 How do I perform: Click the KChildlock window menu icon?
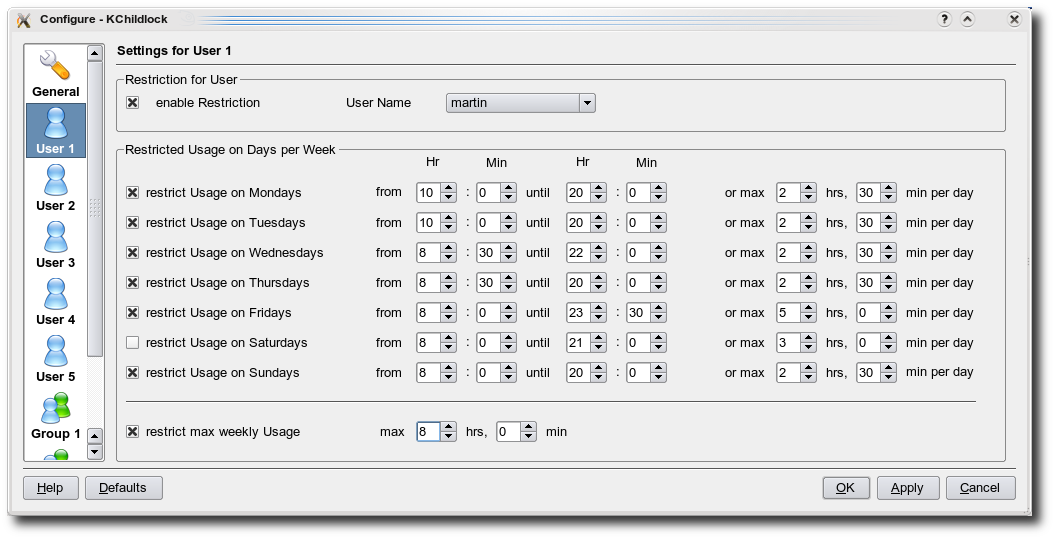coord(24,19)
